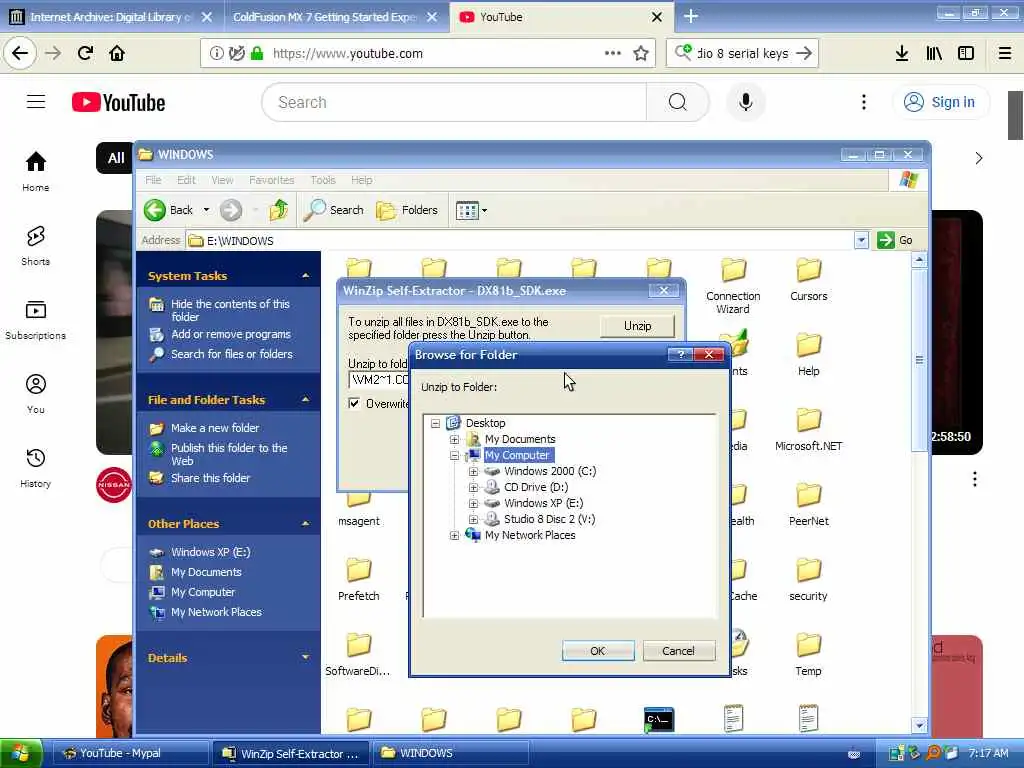Click the WINDOWS taskbar button

click(451, 753)
